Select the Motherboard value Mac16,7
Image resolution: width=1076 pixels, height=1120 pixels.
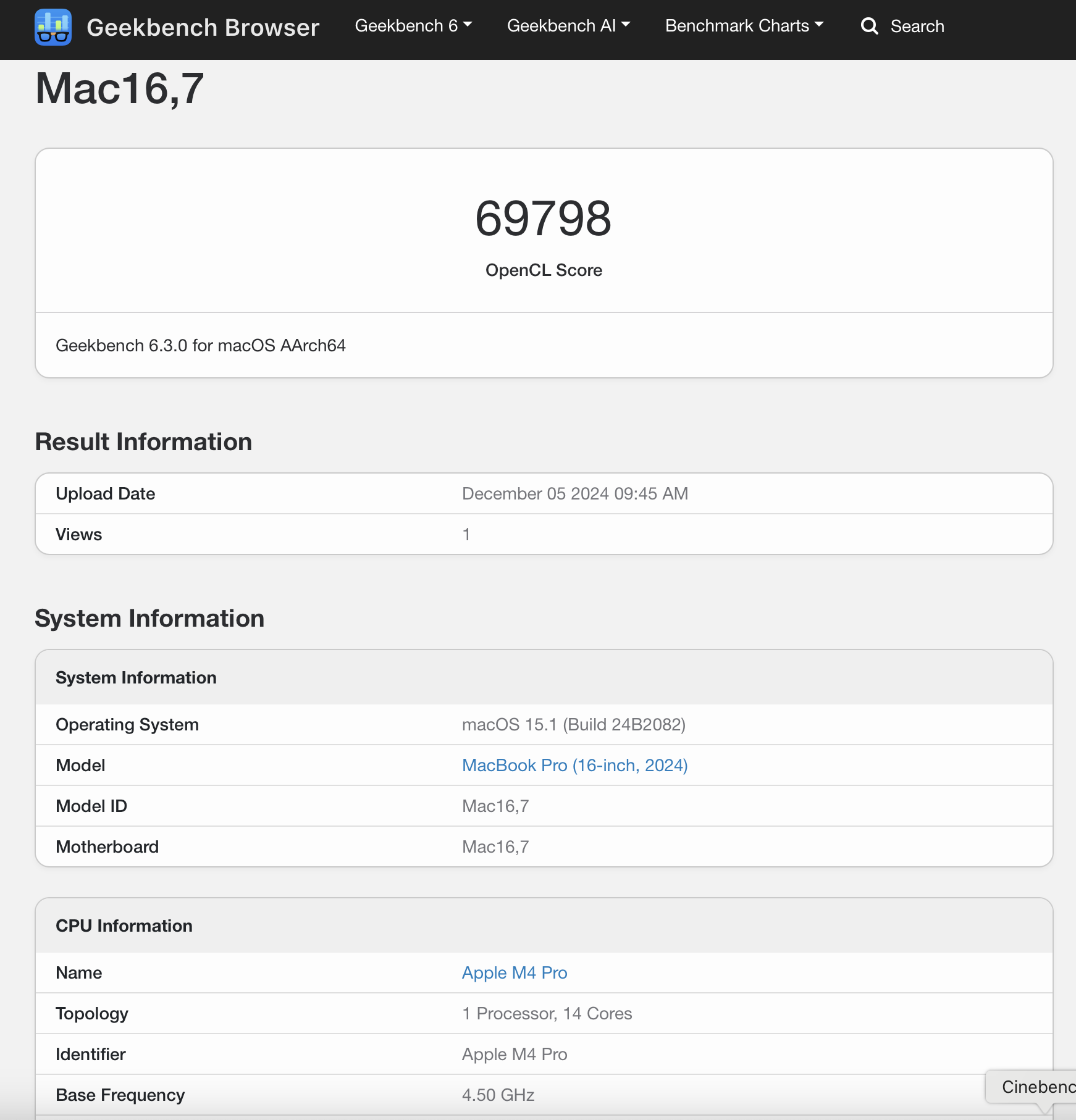495,847
